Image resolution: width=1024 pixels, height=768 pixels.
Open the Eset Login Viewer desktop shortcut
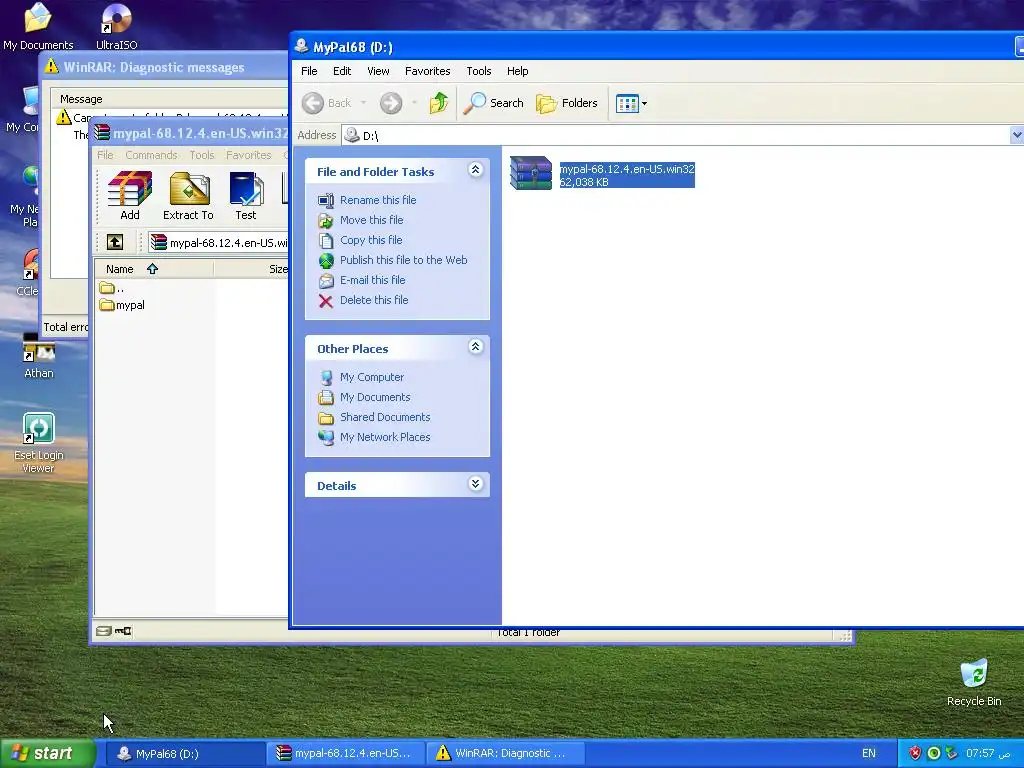(x=39, y=443)
